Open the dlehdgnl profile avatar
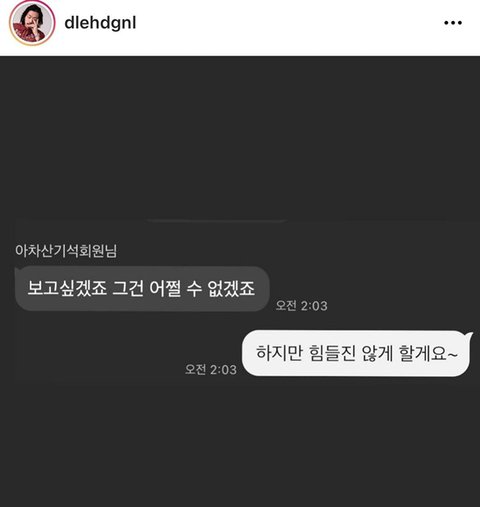480x507 pixels. (32, 23)
